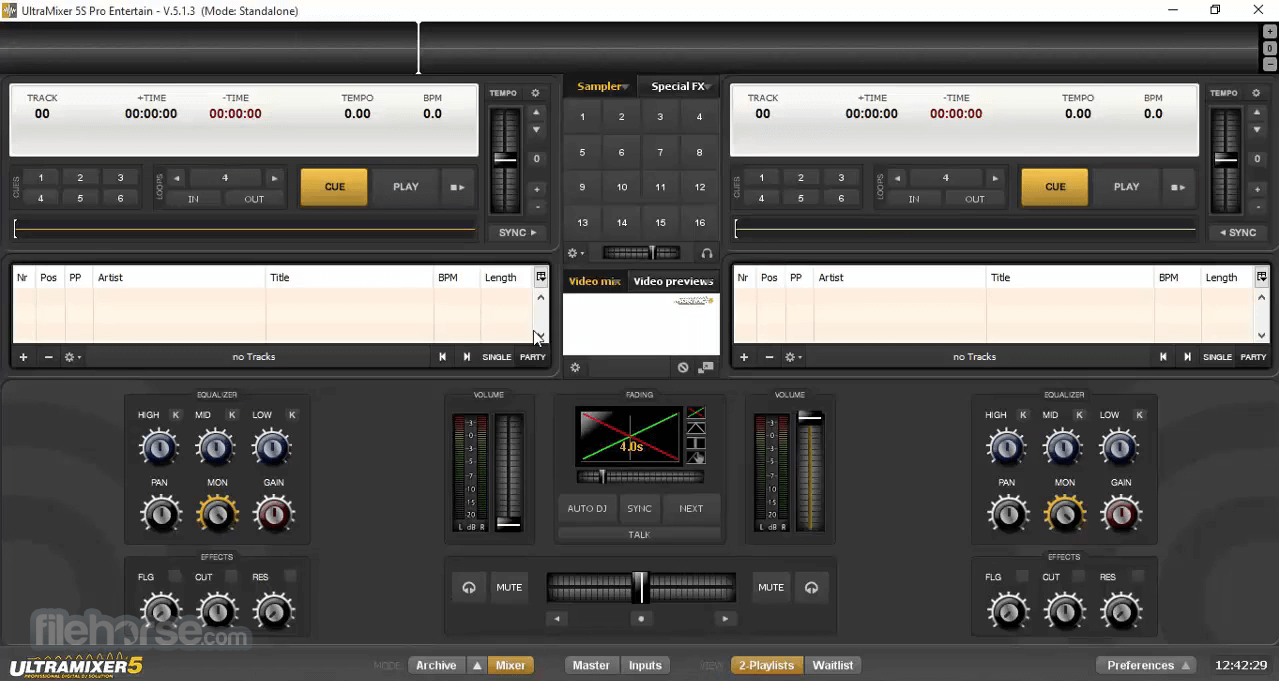Jump to previous track in right playlist
Viewport: 1279px width, 681px height.
(x=1163, y=357)
